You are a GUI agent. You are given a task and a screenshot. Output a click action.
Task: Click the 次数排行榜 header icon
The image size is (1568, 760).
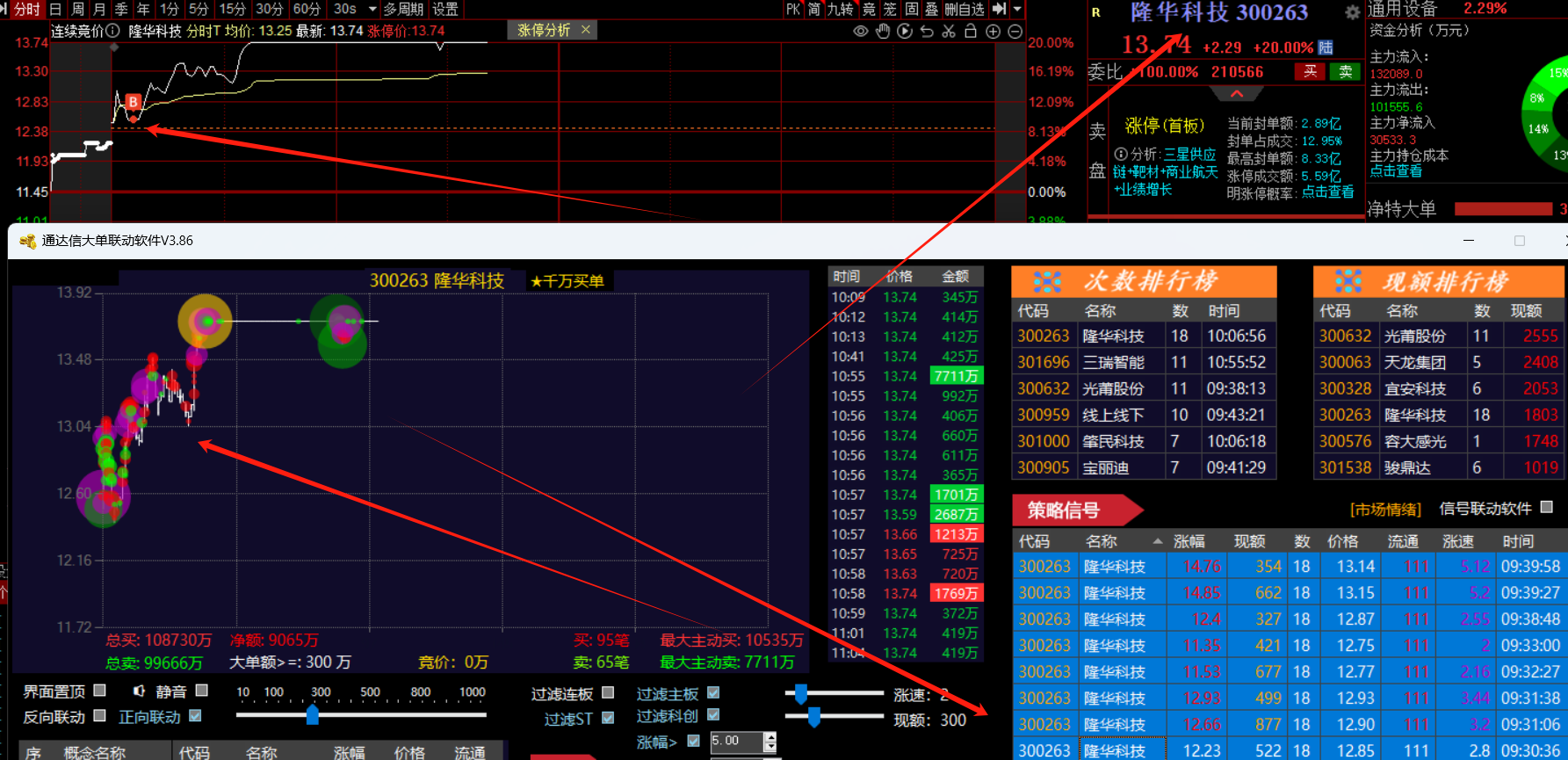click(1047, 281)
